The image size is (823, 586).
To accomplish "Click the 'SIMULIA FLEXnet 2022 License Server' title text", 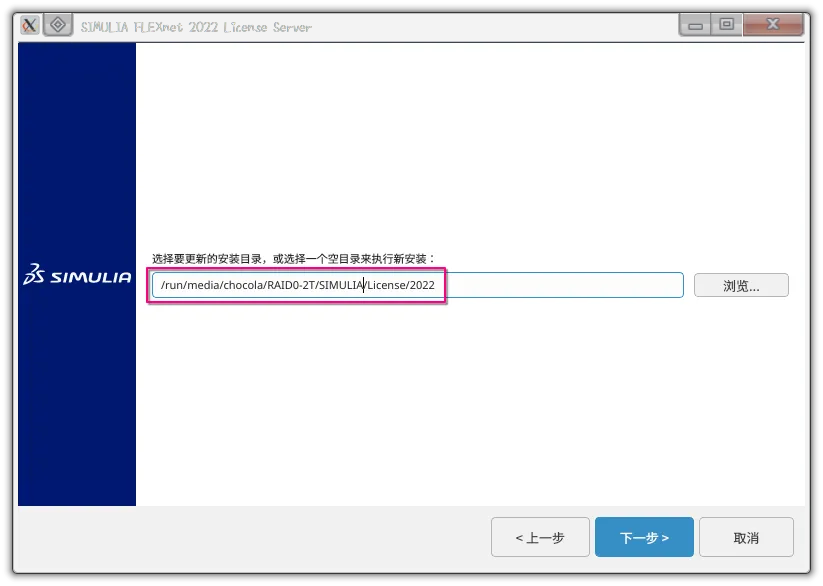I will [196, 27].
